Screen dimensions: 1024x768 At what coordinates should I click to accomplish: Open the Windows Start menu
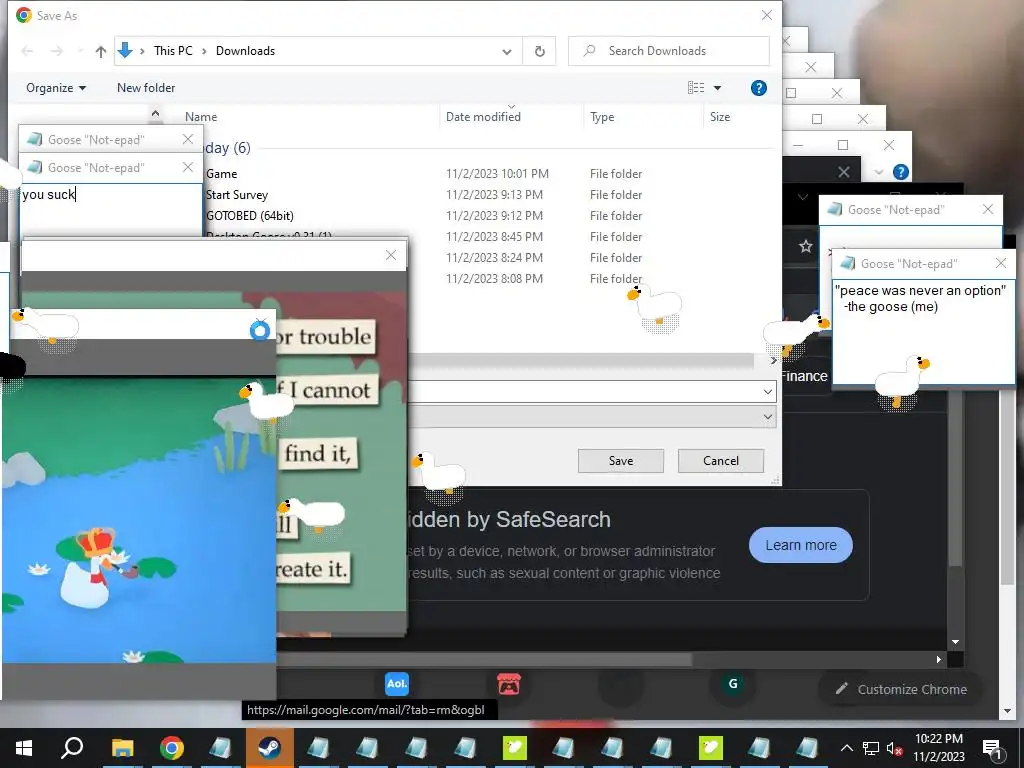tap(24, 748)
